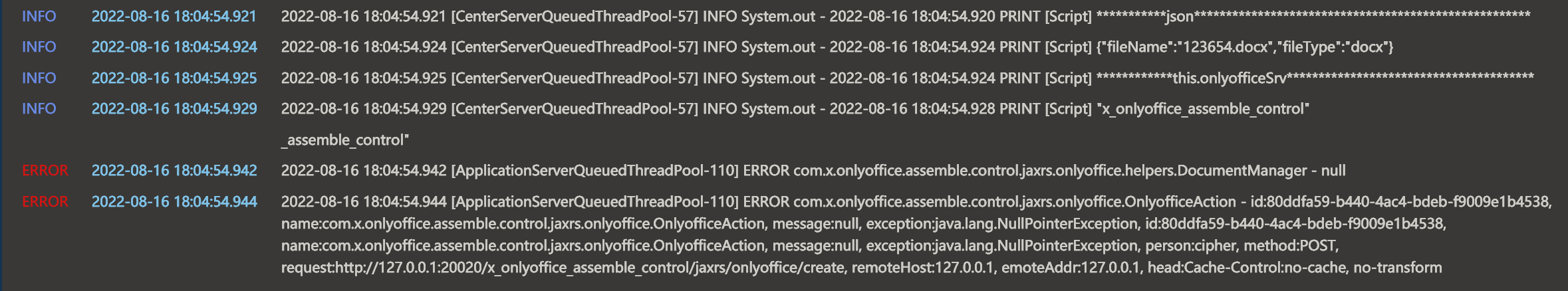Viewport: 1568px width, 291px height.
Task: Click the log message containing fileName 123654.docx
Action: 837,47
